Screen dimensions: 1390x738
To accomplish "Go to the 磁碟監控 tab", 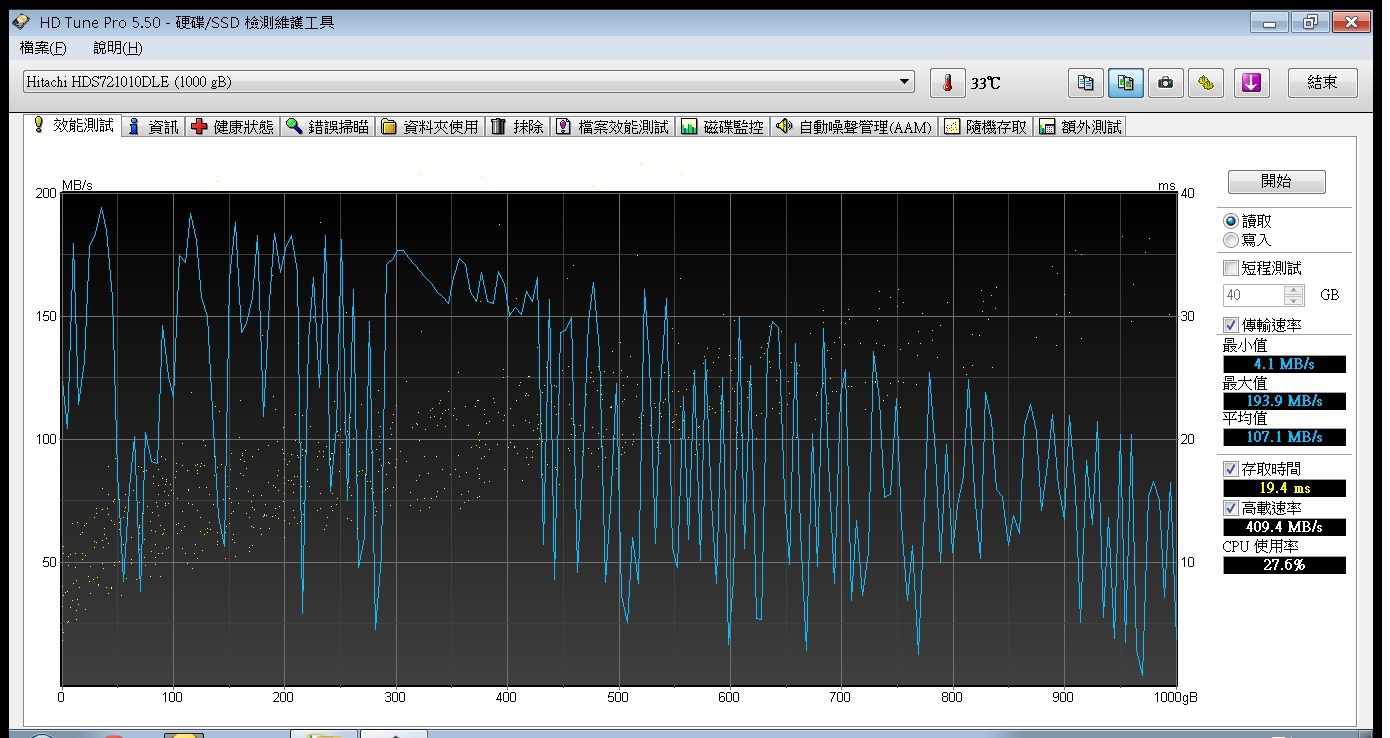I will coord(722,127).
